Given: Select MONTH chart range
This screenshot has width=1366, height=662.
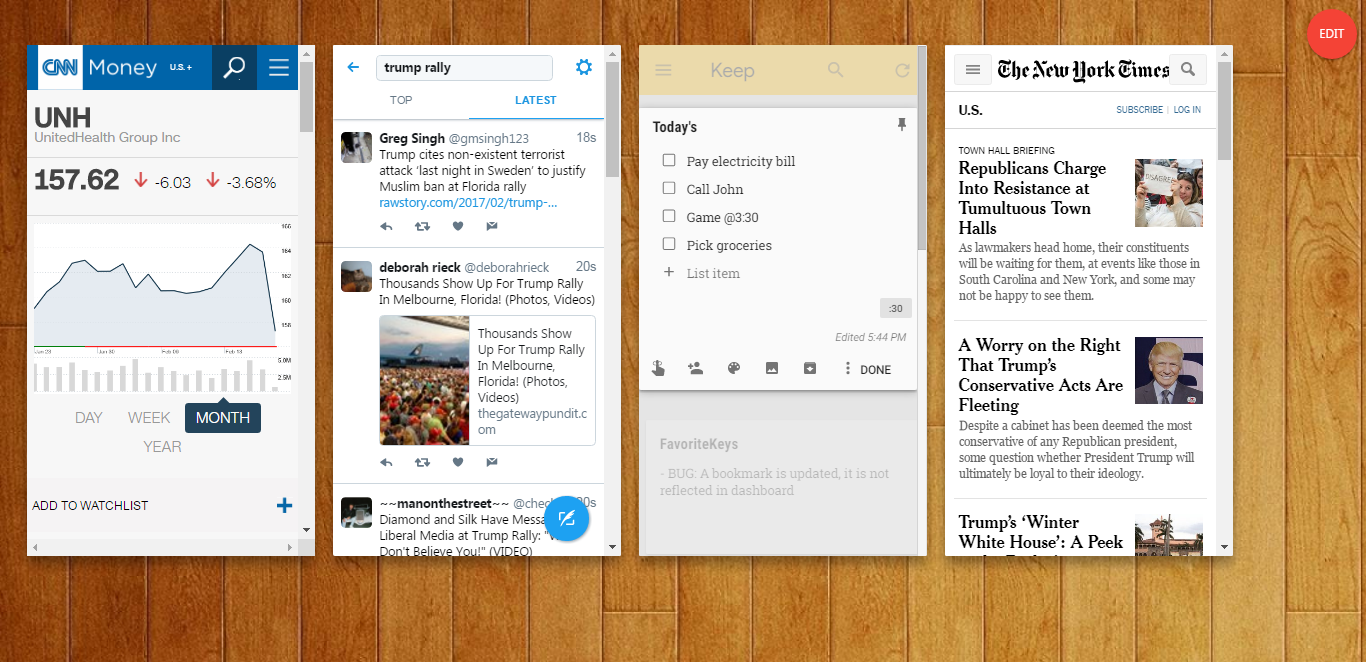Looking at the screenshot, I should coord(223,418).
